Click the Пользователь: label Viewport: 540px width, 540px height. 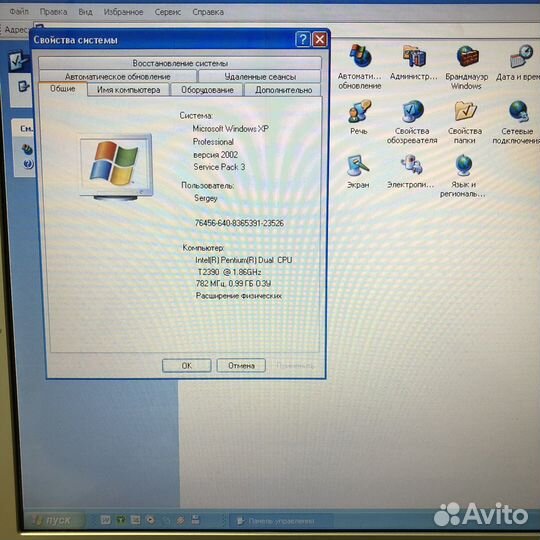click(208, 186)
